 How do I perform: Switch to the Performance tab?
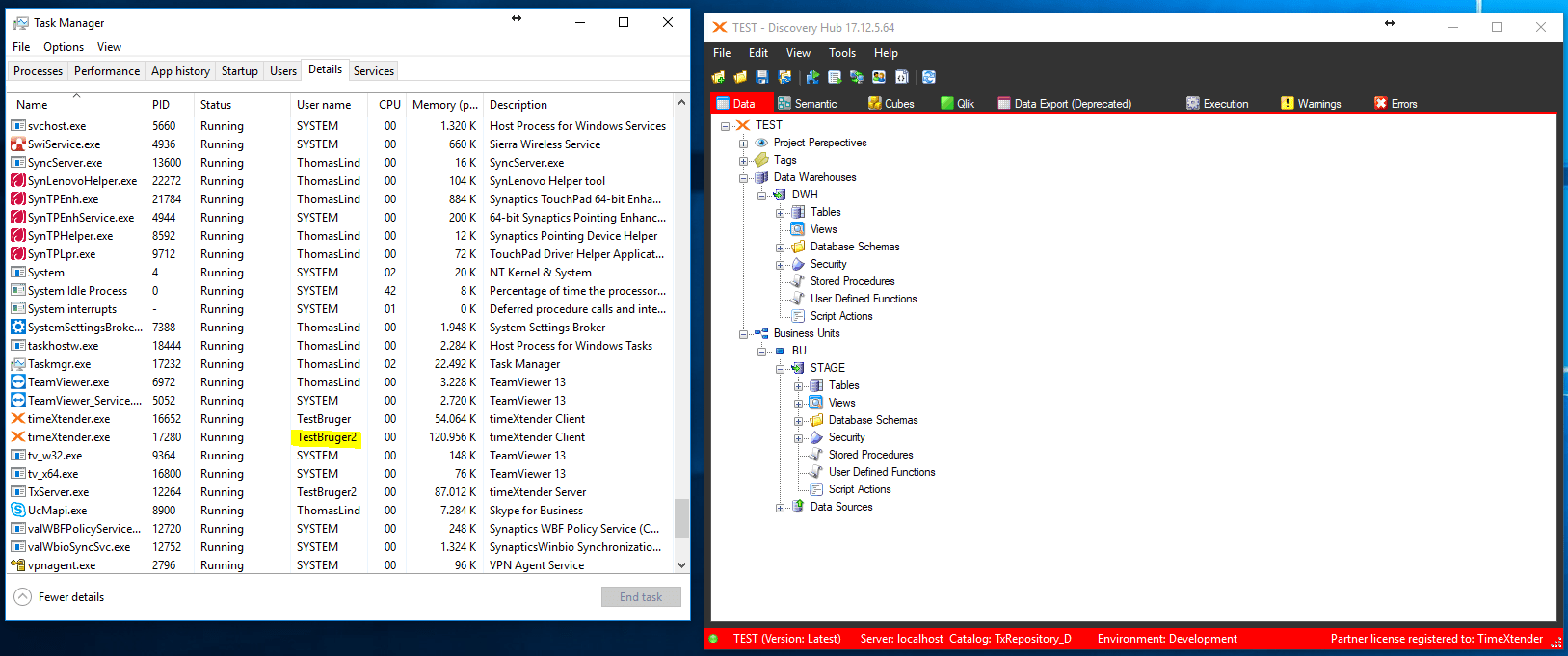click(106, 71)
